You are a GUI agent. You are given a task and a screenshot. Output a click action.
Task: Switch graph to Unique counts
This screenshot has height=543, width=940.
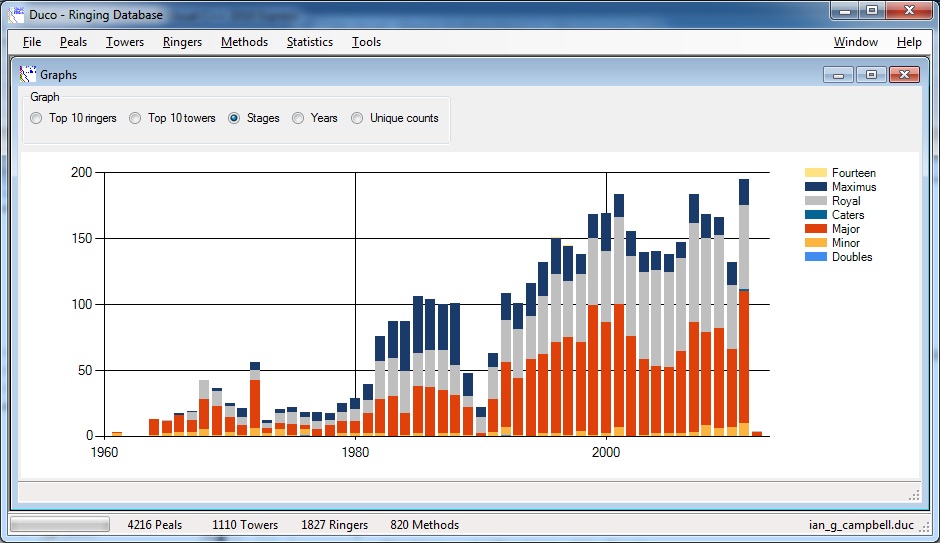pyautogui.click(x=357, y=118)
